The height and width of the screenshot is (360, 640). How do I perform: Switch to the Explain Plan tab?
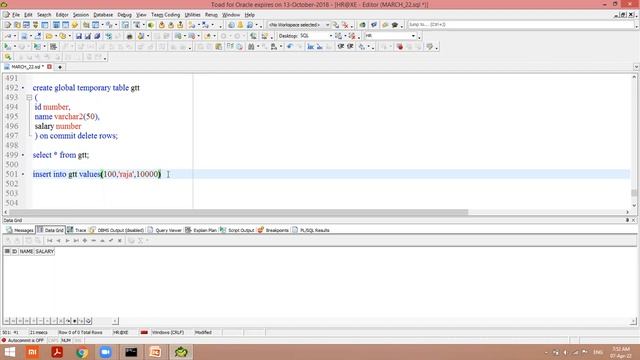pyautogui.click(x=201, y=230)
